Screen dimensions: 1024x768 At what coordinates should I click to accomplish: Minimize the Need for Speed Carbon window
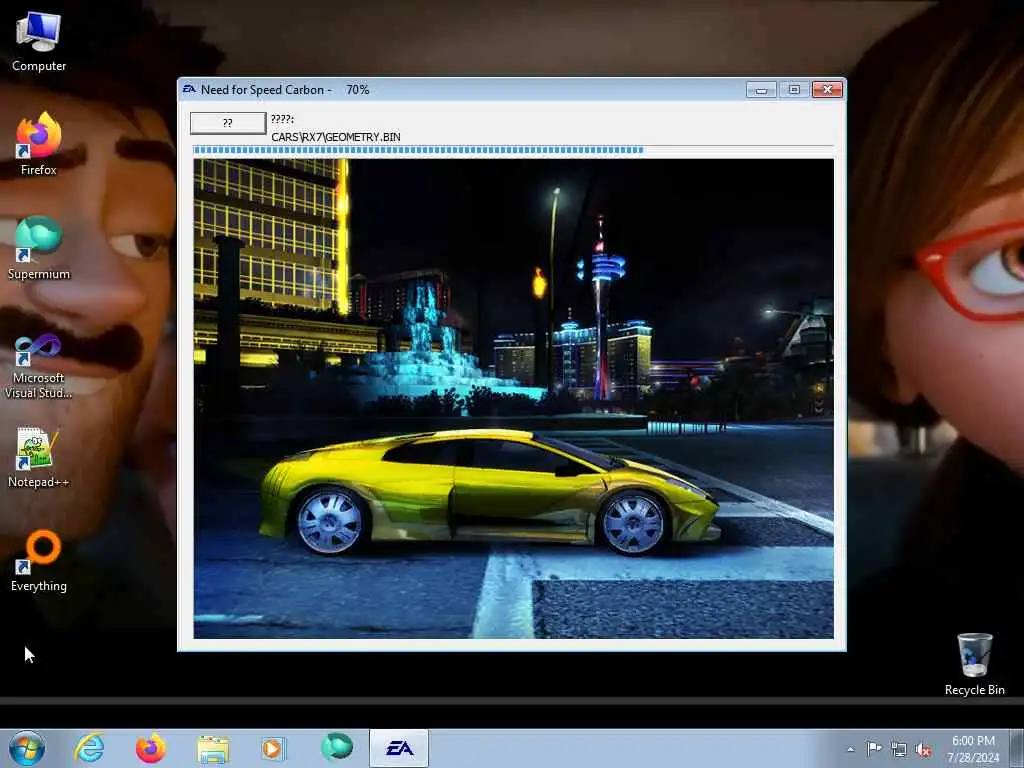[x=761, y=89]
